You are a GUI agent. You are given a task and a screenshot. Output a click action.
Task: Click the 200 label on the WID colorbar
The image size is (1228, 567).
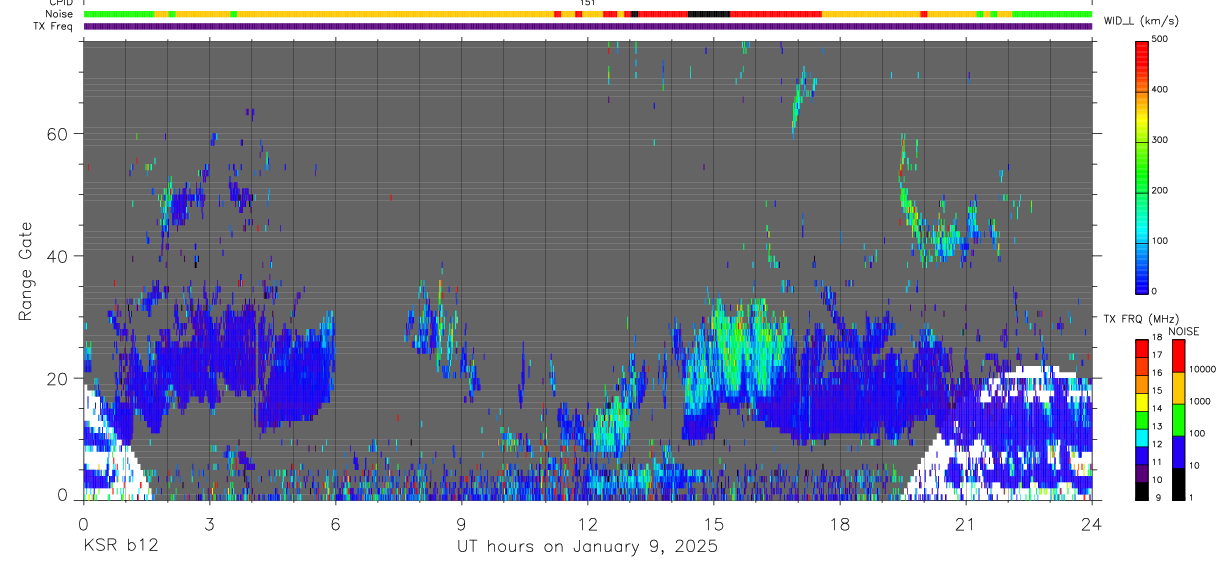(x=1160, y=190)
